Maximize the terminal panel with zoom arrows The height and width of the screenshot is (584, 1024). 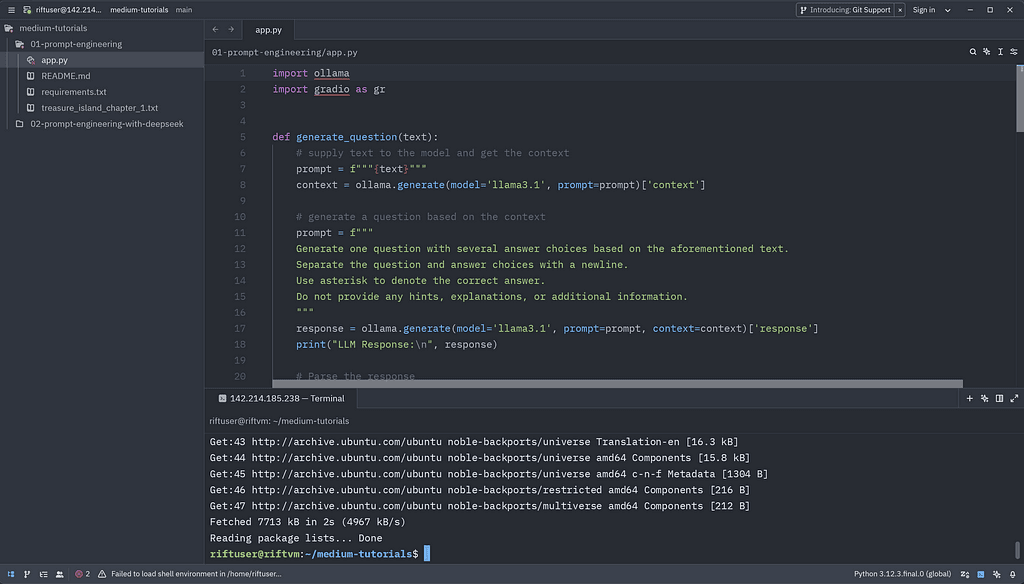click(x=1014, y=398)
